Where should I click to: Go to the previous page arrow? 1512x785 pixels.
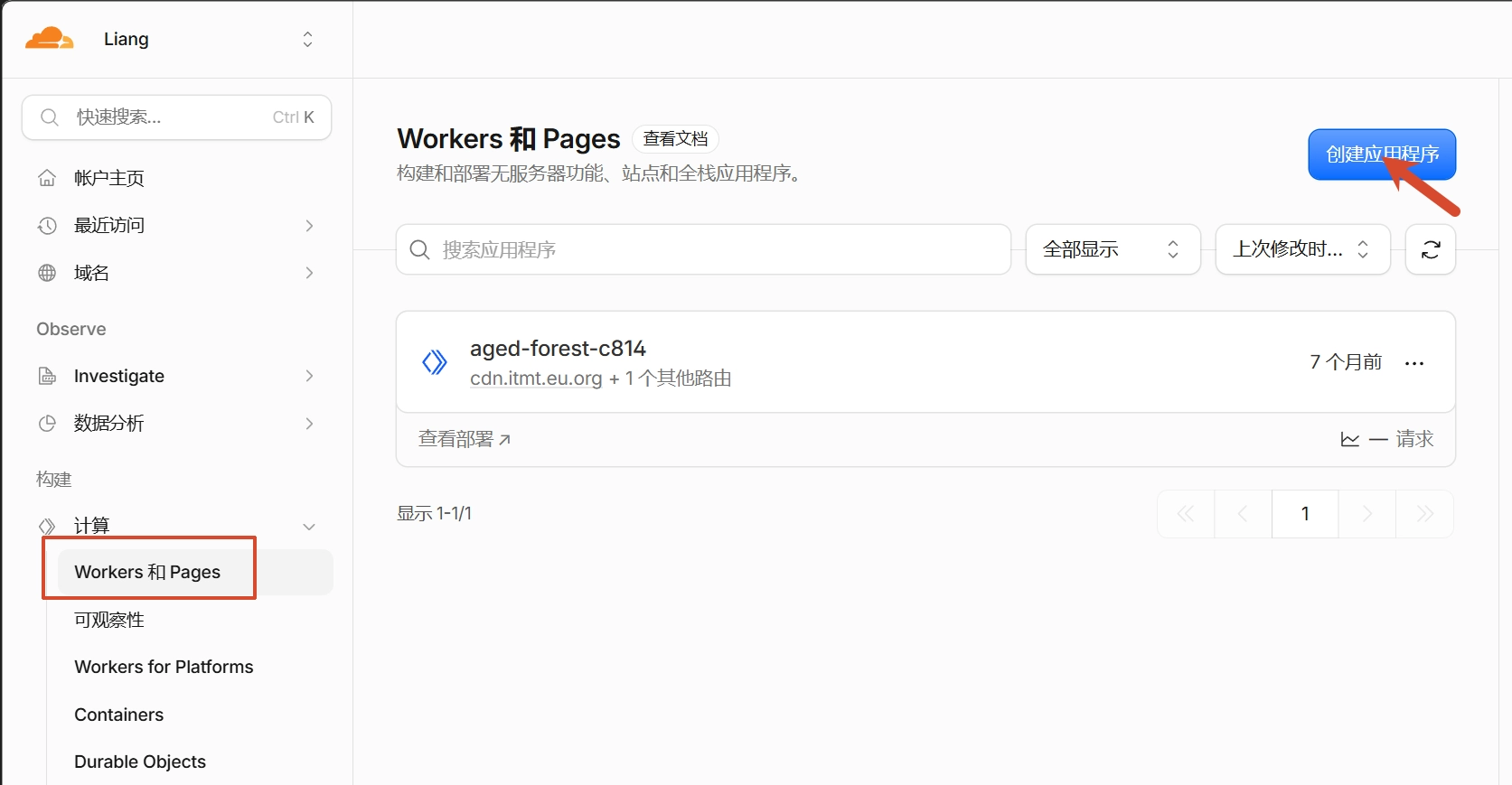1243,514
